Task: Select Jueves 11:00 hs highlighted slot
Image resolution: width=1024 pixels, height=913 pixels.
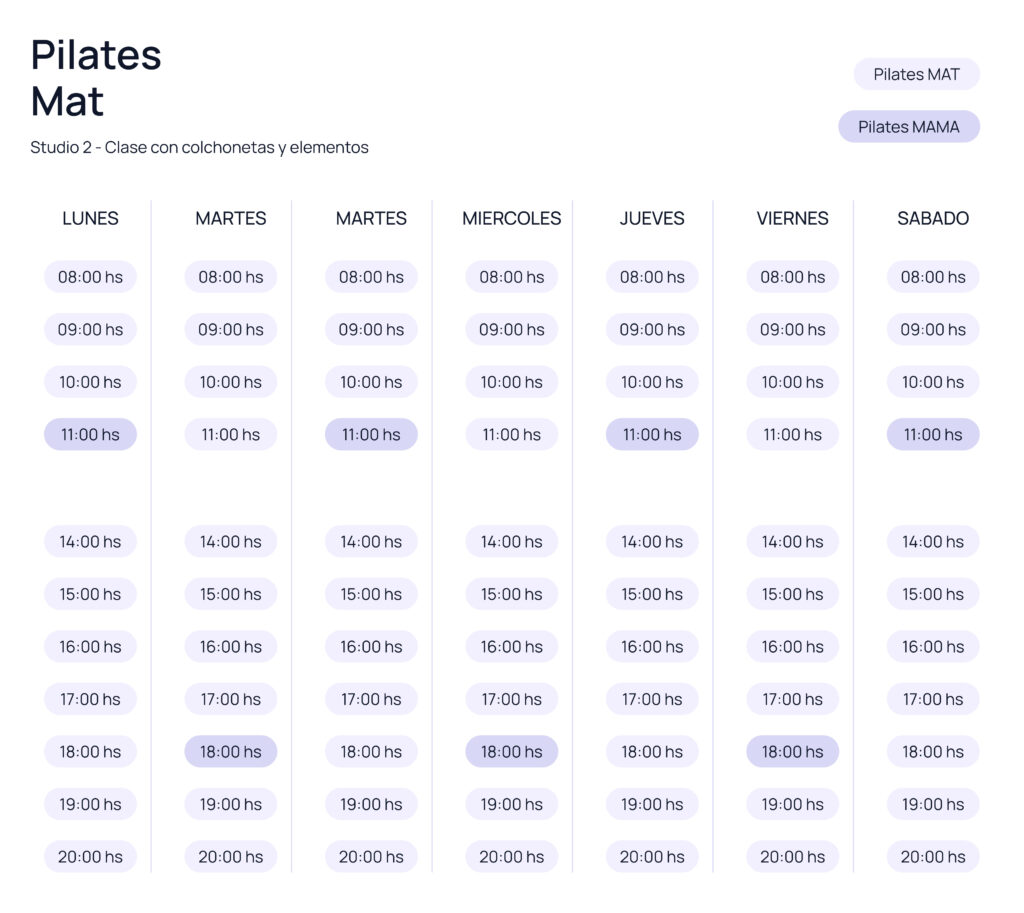Action: [652, 434]
